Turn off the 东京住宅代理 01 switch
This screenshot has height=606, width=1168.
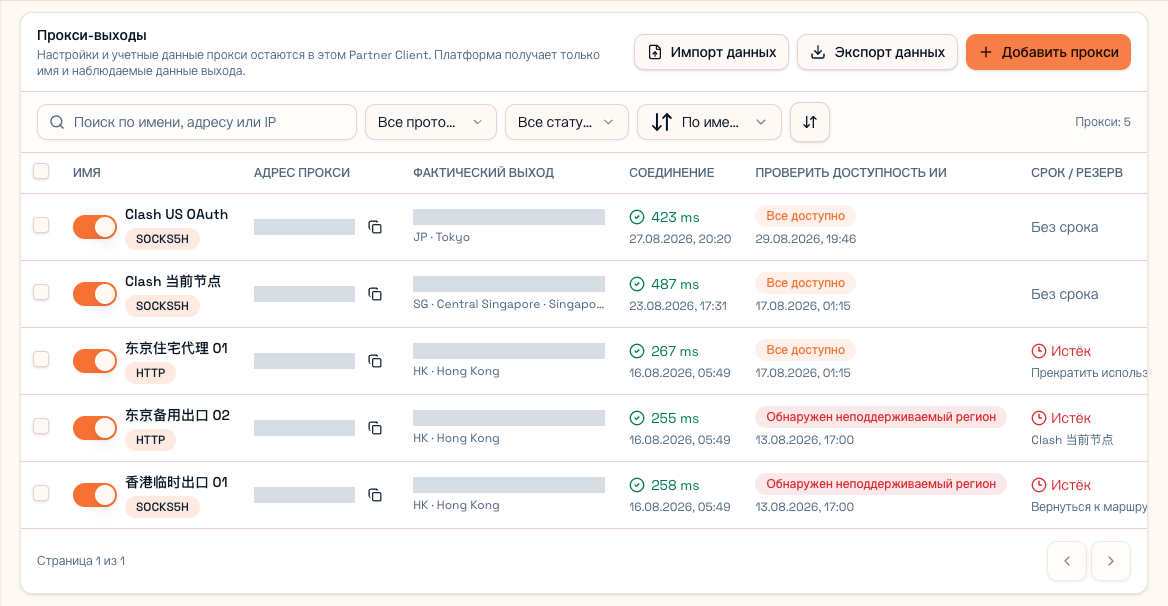(95, 361)
